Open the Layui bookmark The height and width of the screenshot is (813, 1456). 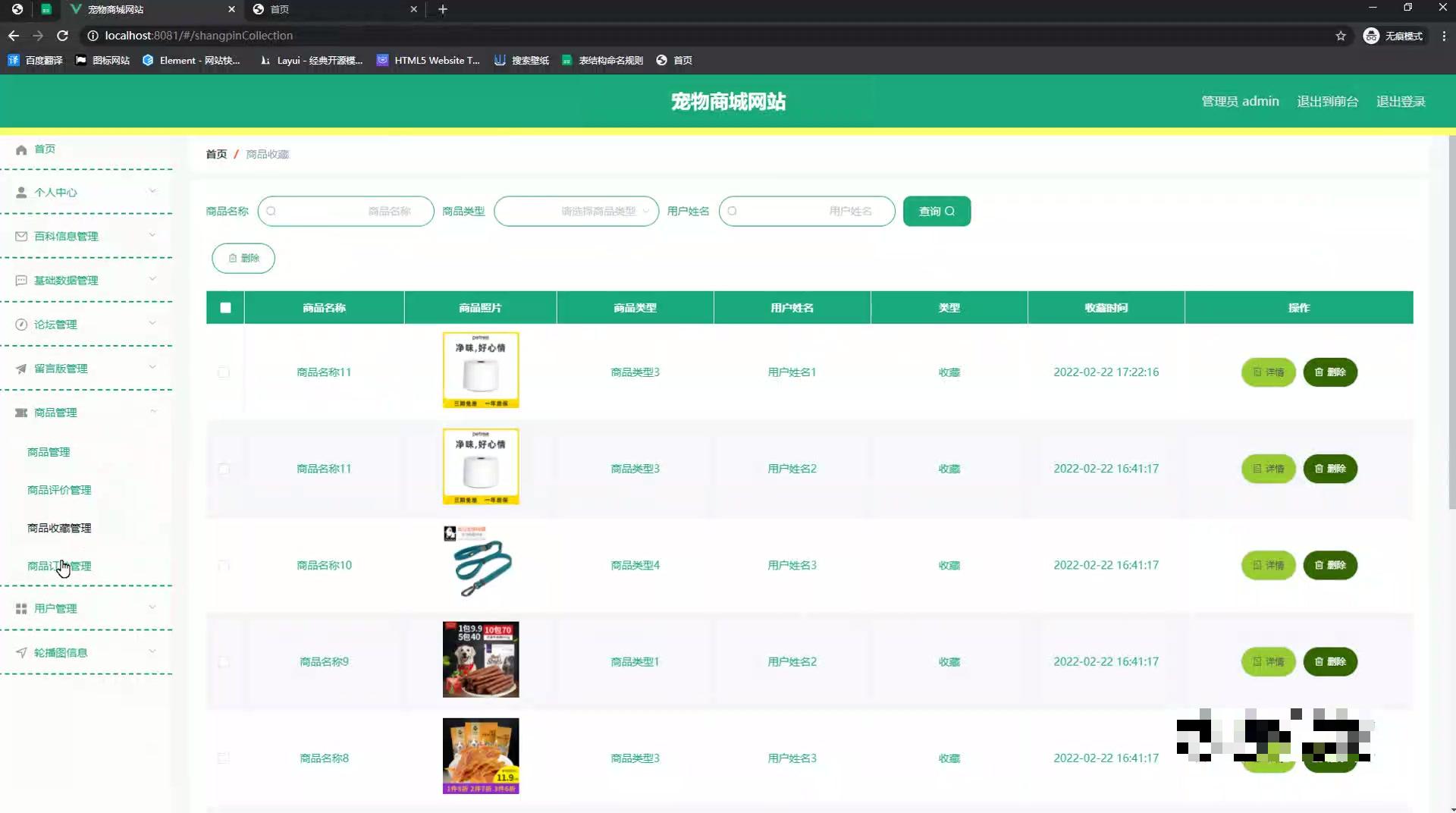311,60
